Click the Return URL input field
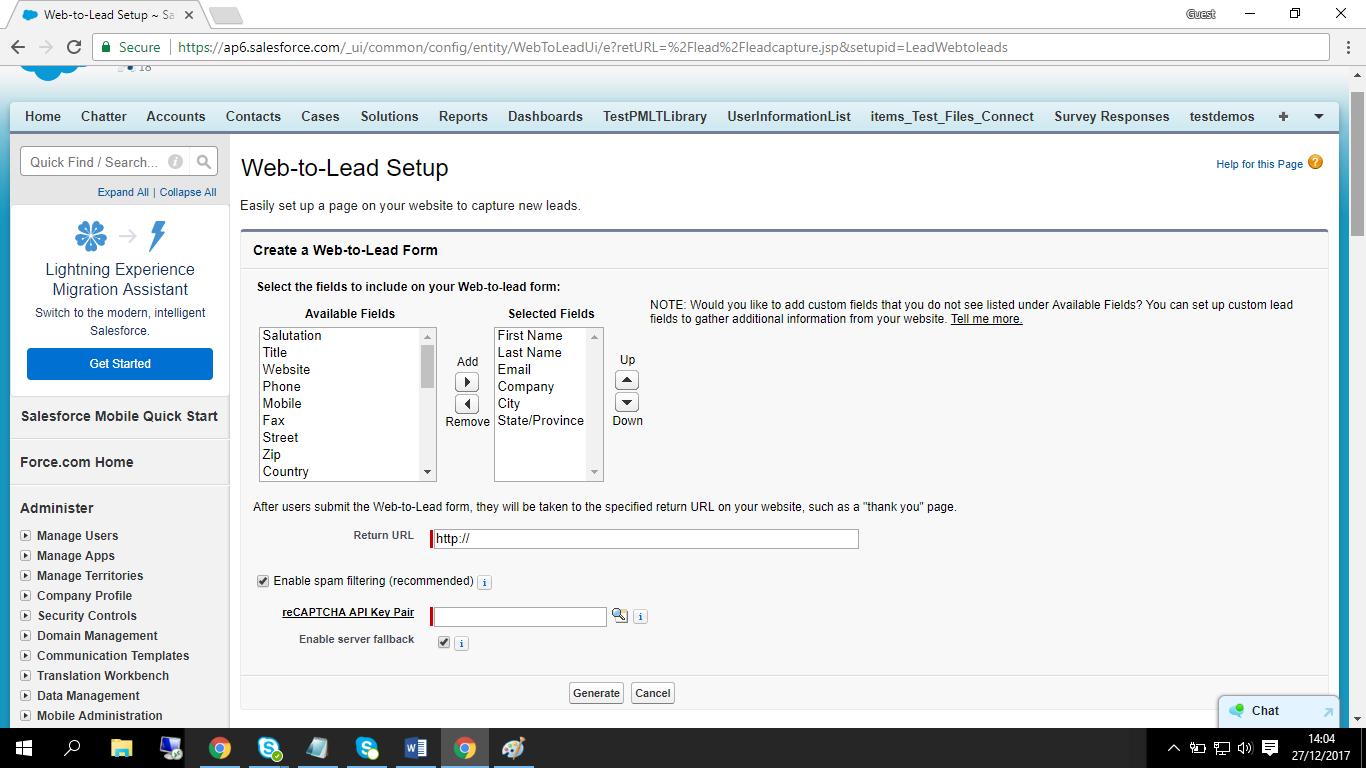 [x=644, y=539]
